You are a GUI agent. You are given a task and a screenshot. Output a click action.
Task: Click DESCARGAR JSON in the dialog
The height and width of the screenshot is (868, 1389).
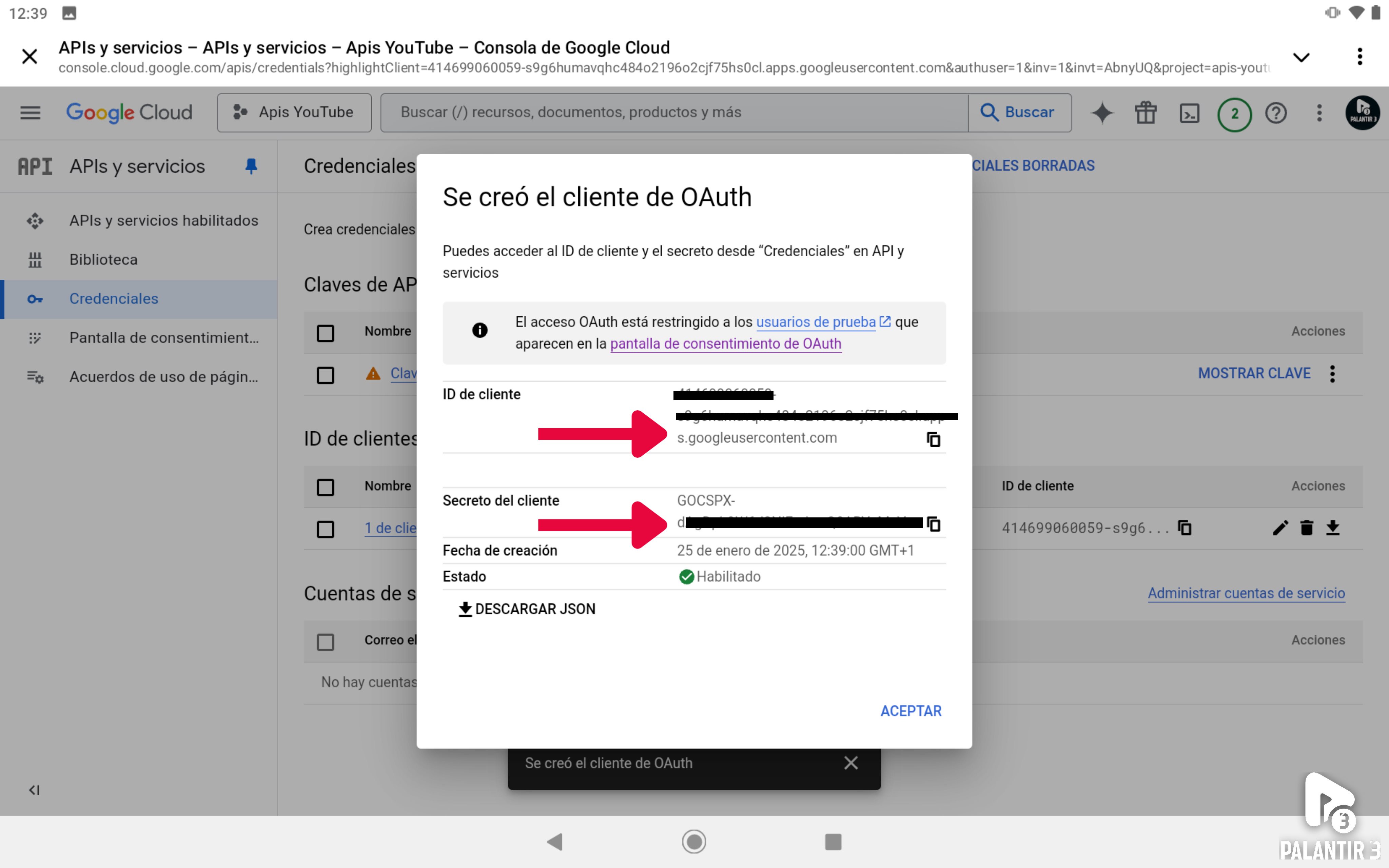pyautogui.click(x=527, y=609)
